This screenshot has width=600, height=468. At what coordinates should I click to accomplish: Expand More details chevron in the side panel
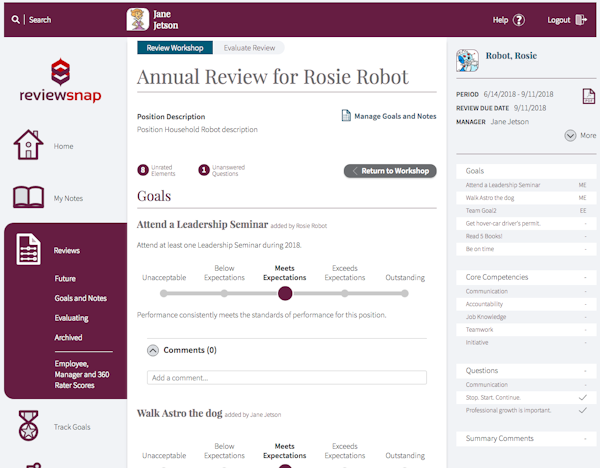[x=570, y=135]
